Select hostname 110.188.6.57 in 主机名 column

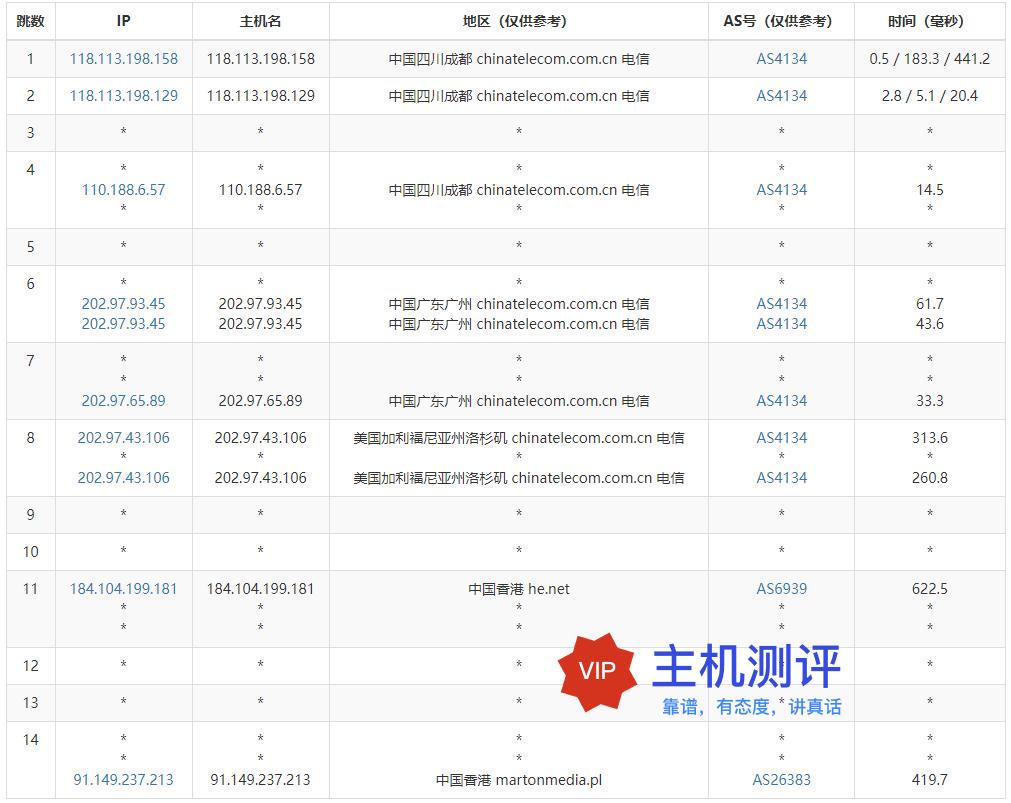pos(260,190)
